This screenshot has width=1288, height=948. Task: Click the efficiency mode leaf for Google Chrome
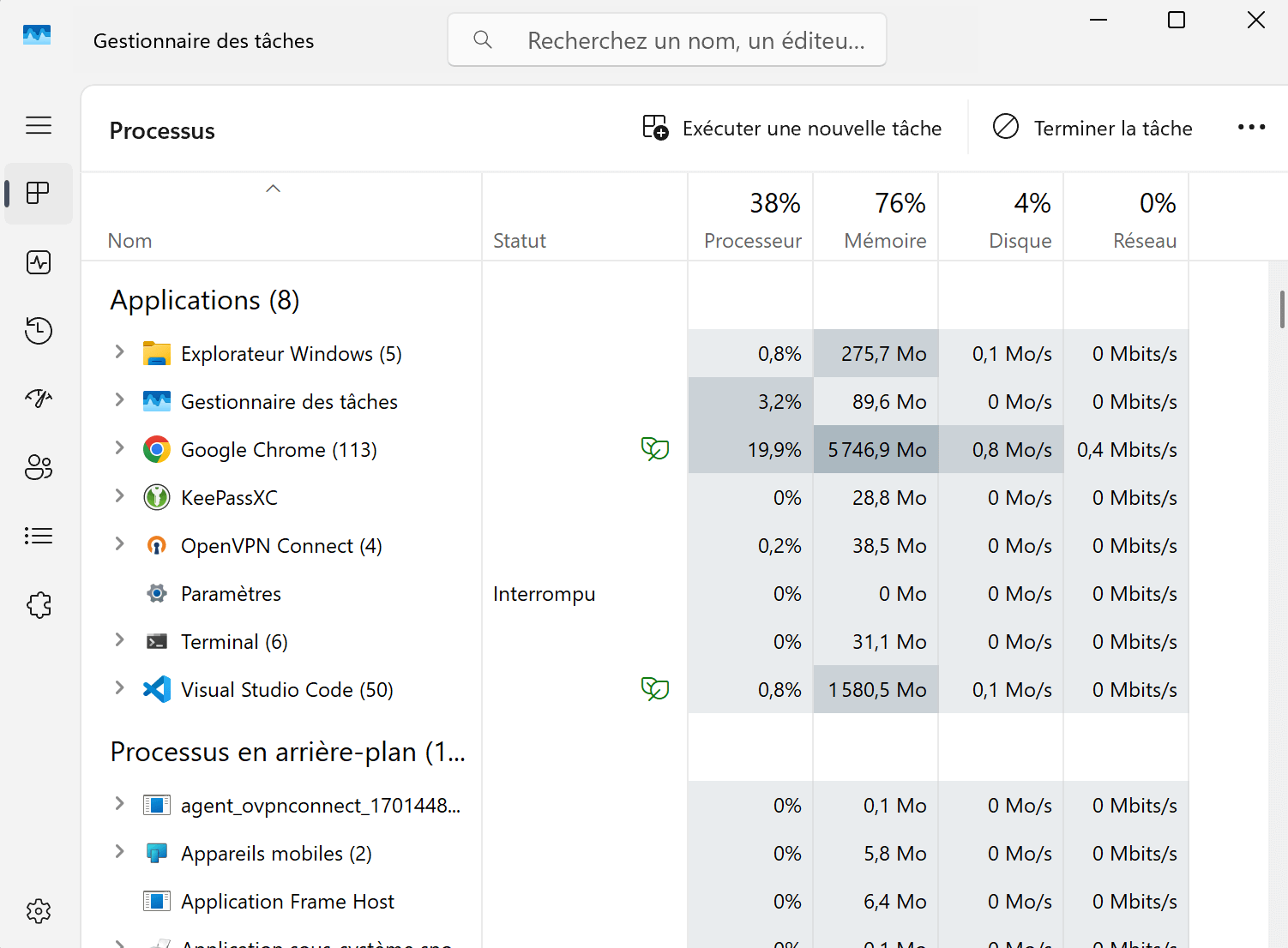pyautogui.click(x=655, y=448)
